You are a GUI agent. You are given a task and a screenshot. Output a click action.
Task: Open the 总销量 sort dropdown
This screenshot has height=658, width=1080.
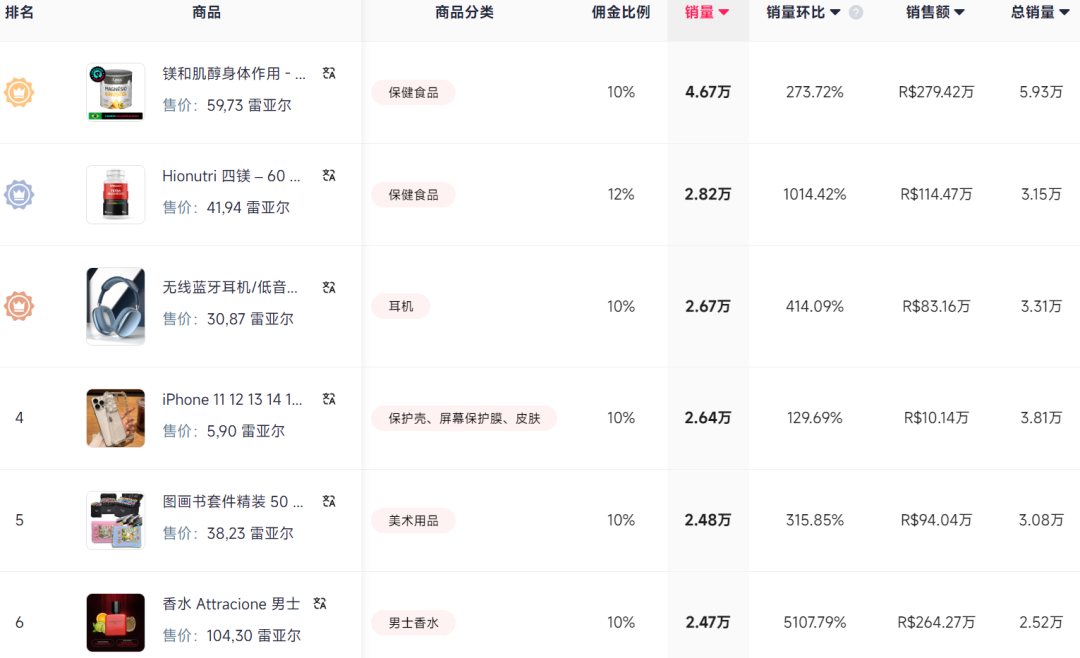pyautogui.click(x=1064, y=12)
